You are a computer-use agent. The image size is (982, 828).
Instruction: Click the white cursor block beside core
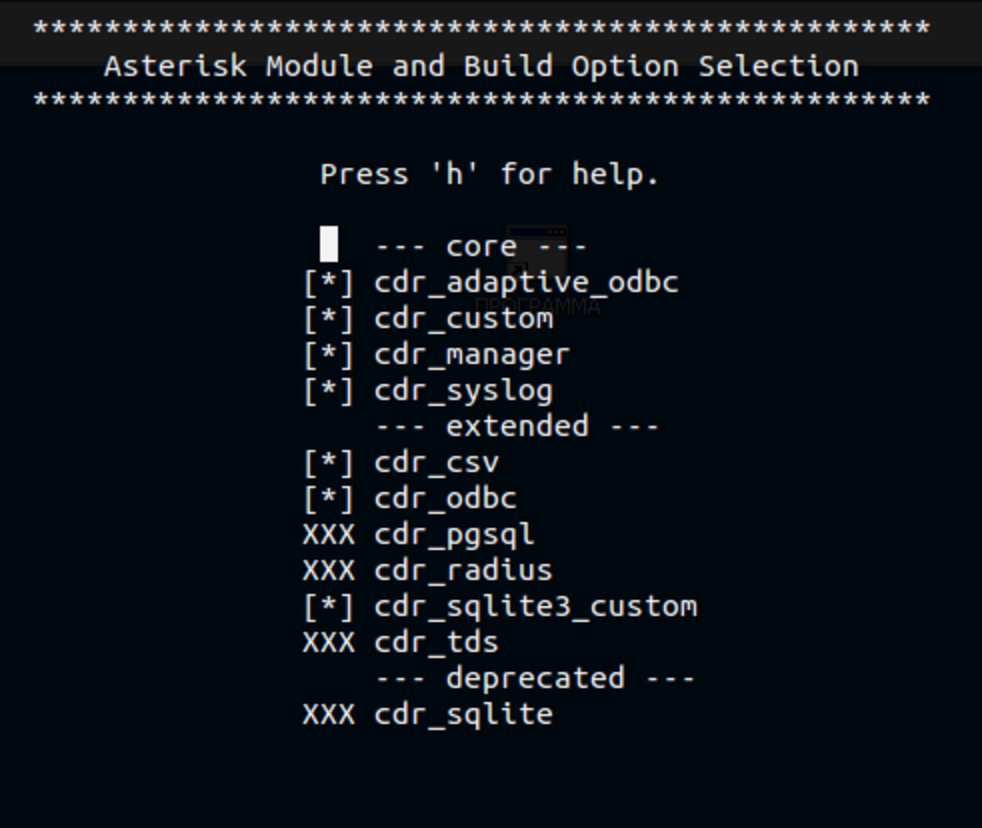pyautogui.click(x=329, y=244)
